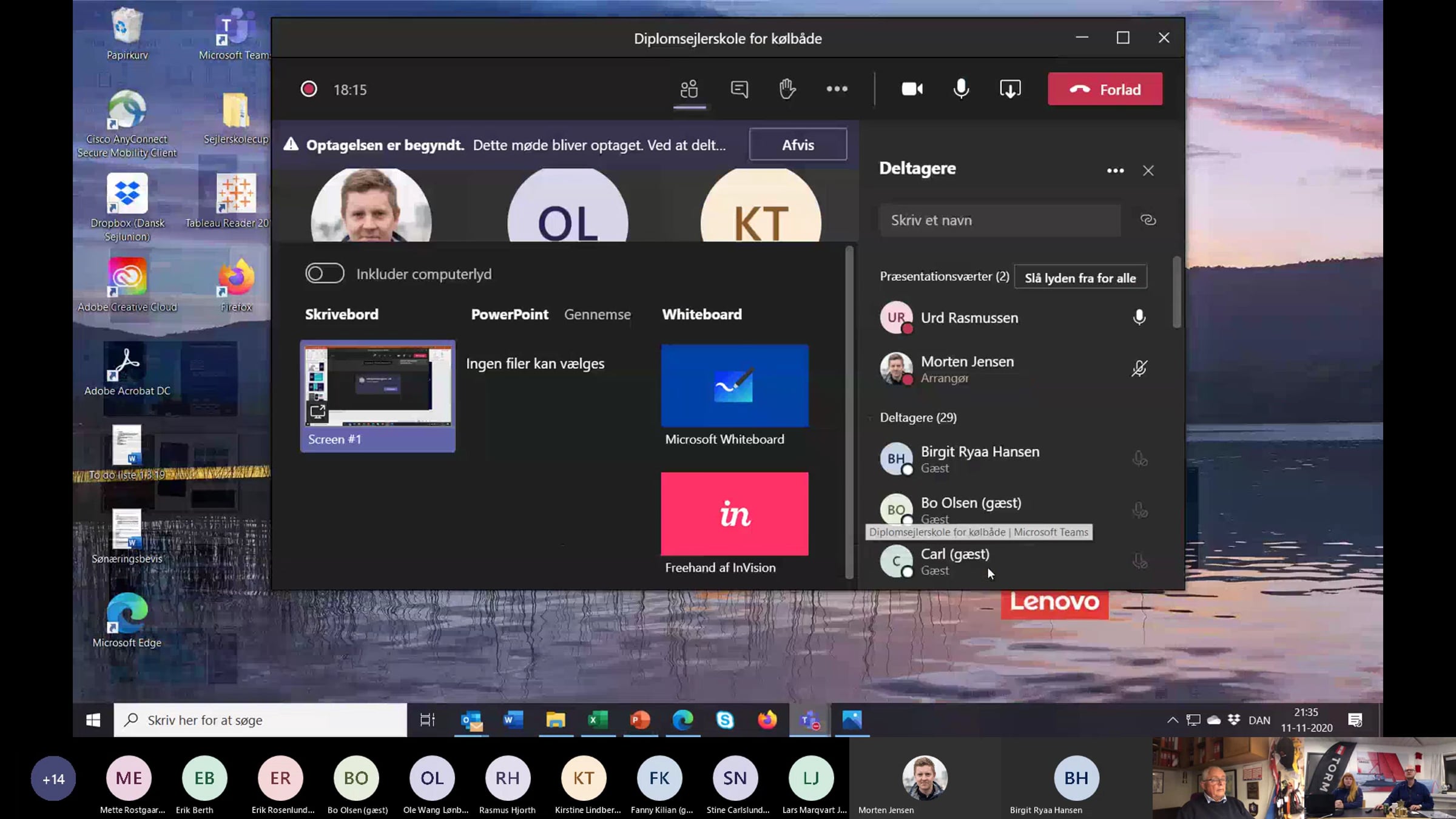1456x819 pixels.
Task: Open PowerPoint from the taskbar
Action: pyautogui.click(x=640, y=720)
